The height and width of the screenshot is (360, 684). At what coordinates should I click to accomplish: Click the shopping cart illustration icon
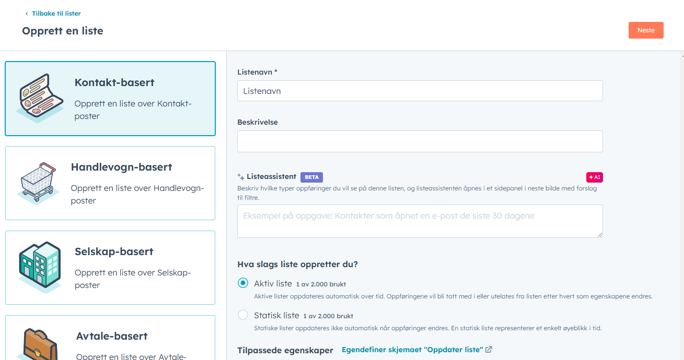pyautogui.click(x=38, y=182)
